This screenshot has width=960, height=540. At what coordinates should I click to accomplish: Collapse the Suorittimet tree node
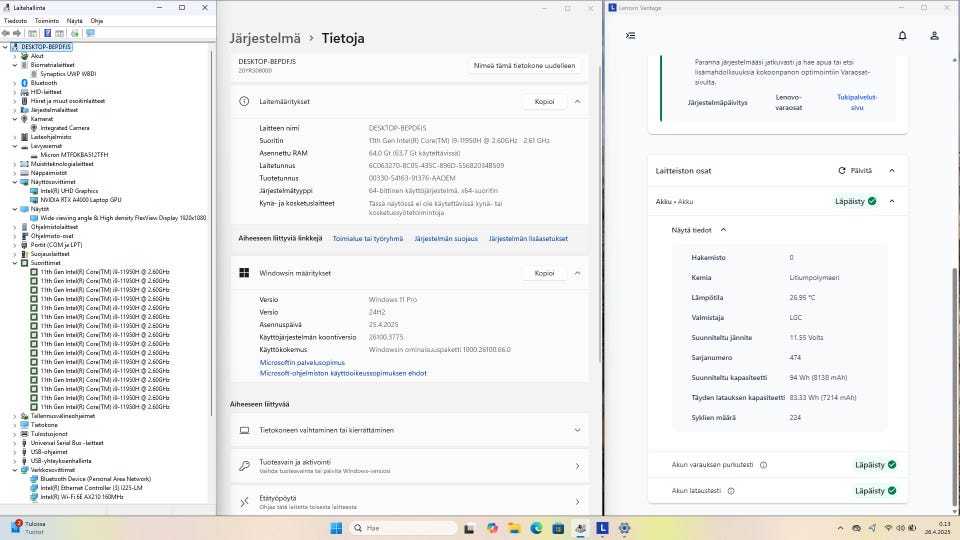[15, 263]
